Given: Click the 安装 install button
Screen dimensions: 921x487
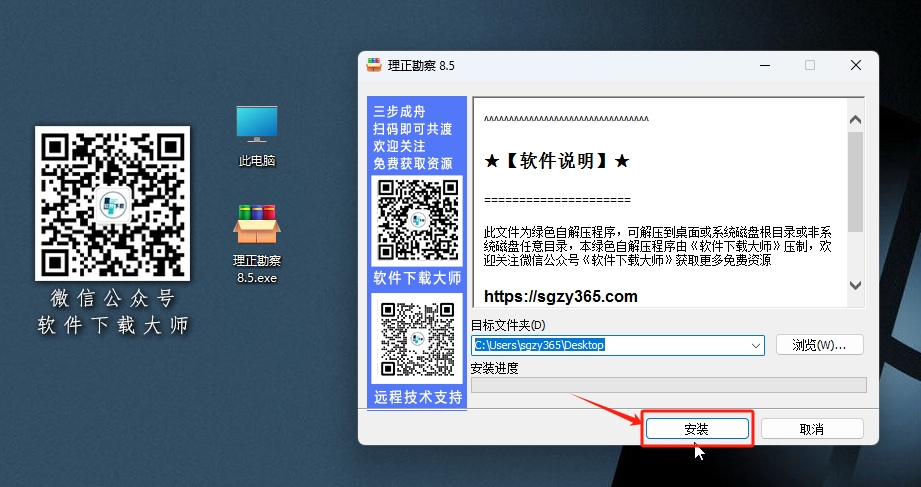Looking at the screenshot, I should (697, 429).
